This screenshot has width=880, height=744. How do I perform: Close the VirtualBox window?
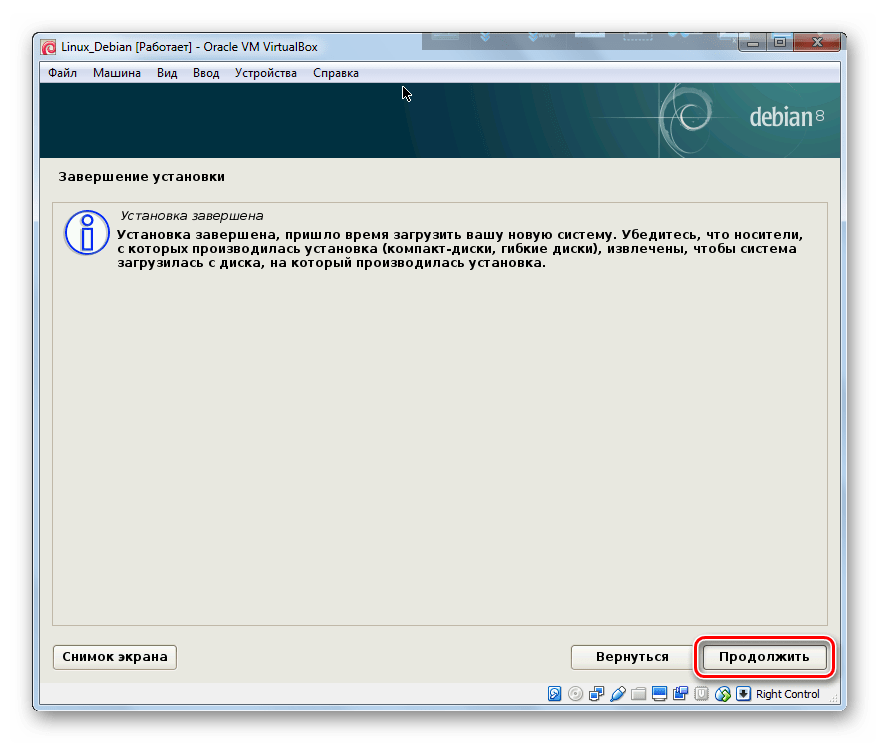[817, 43]
